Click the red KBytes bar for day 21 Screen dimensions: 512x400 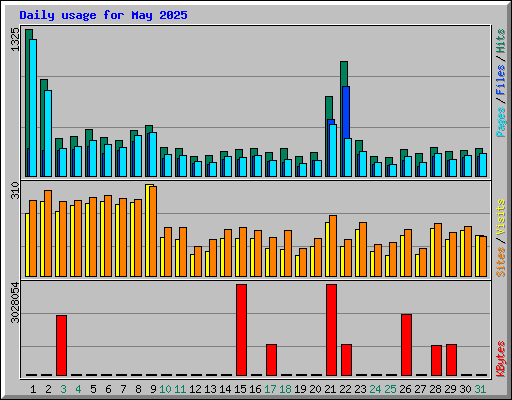click(x=332, y=330)
